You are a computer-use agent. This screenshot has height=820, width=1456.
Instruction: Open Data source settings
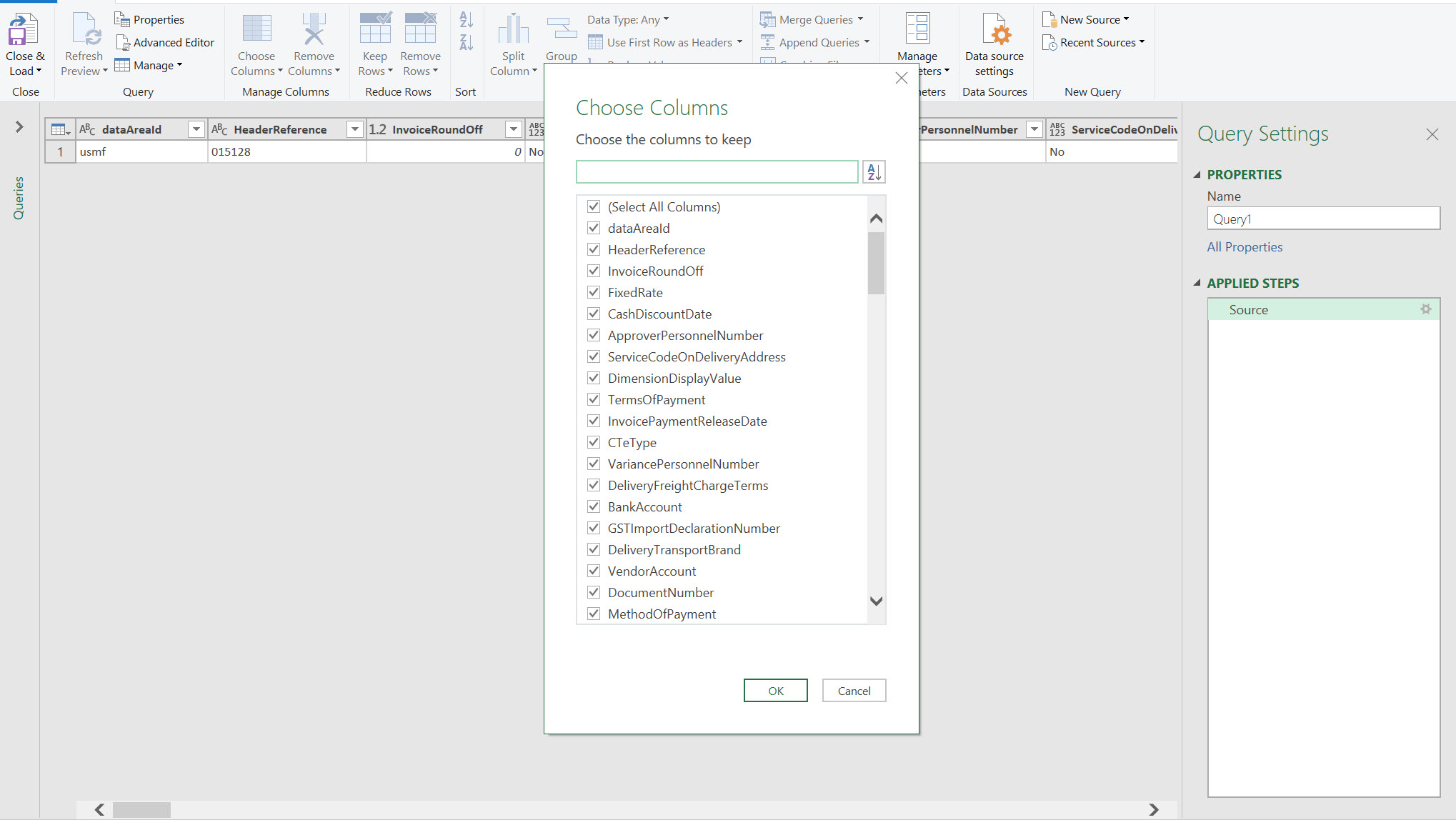click(994, 45)
